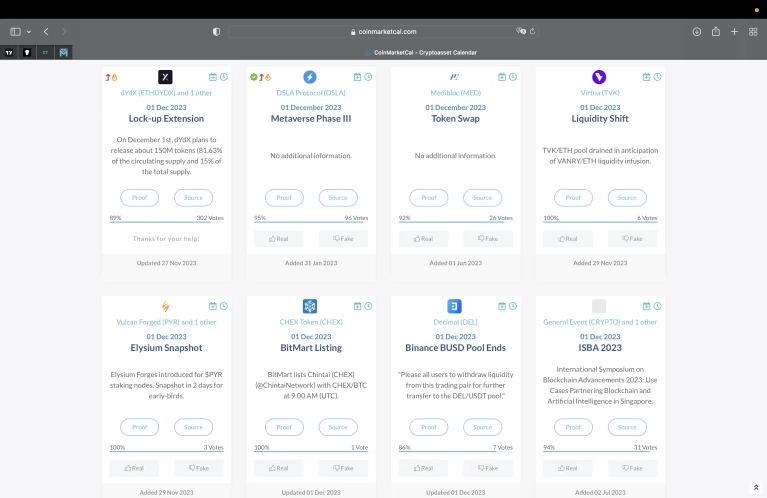Select the CoinMarketCal - Cryptoasset Calendar tab
This screenshot has width=767, height=498.
[420, 52]
